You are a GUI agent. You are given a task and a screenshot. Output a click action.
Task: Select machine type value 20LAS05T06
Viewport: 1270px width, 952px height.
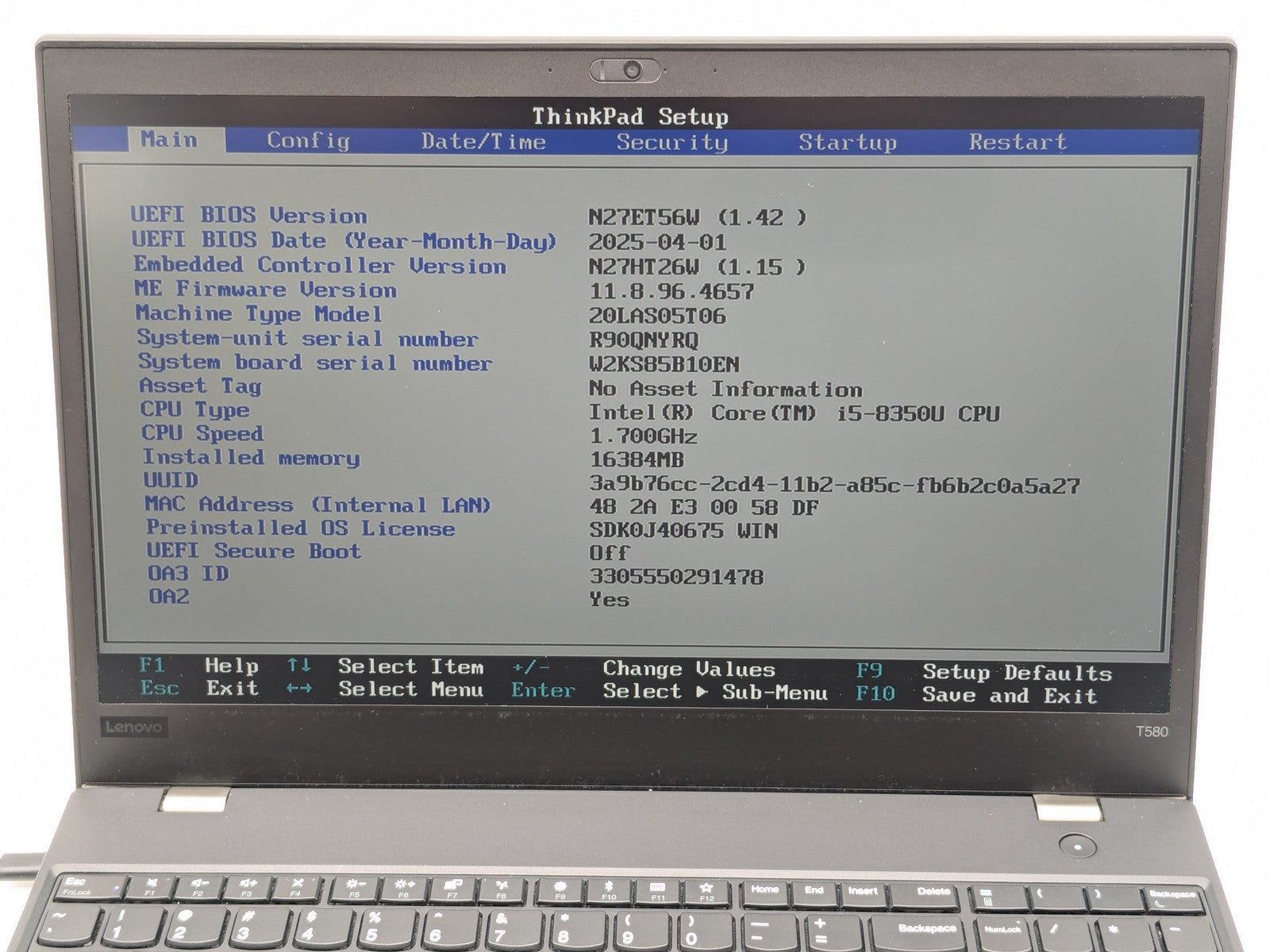(657, 316)
